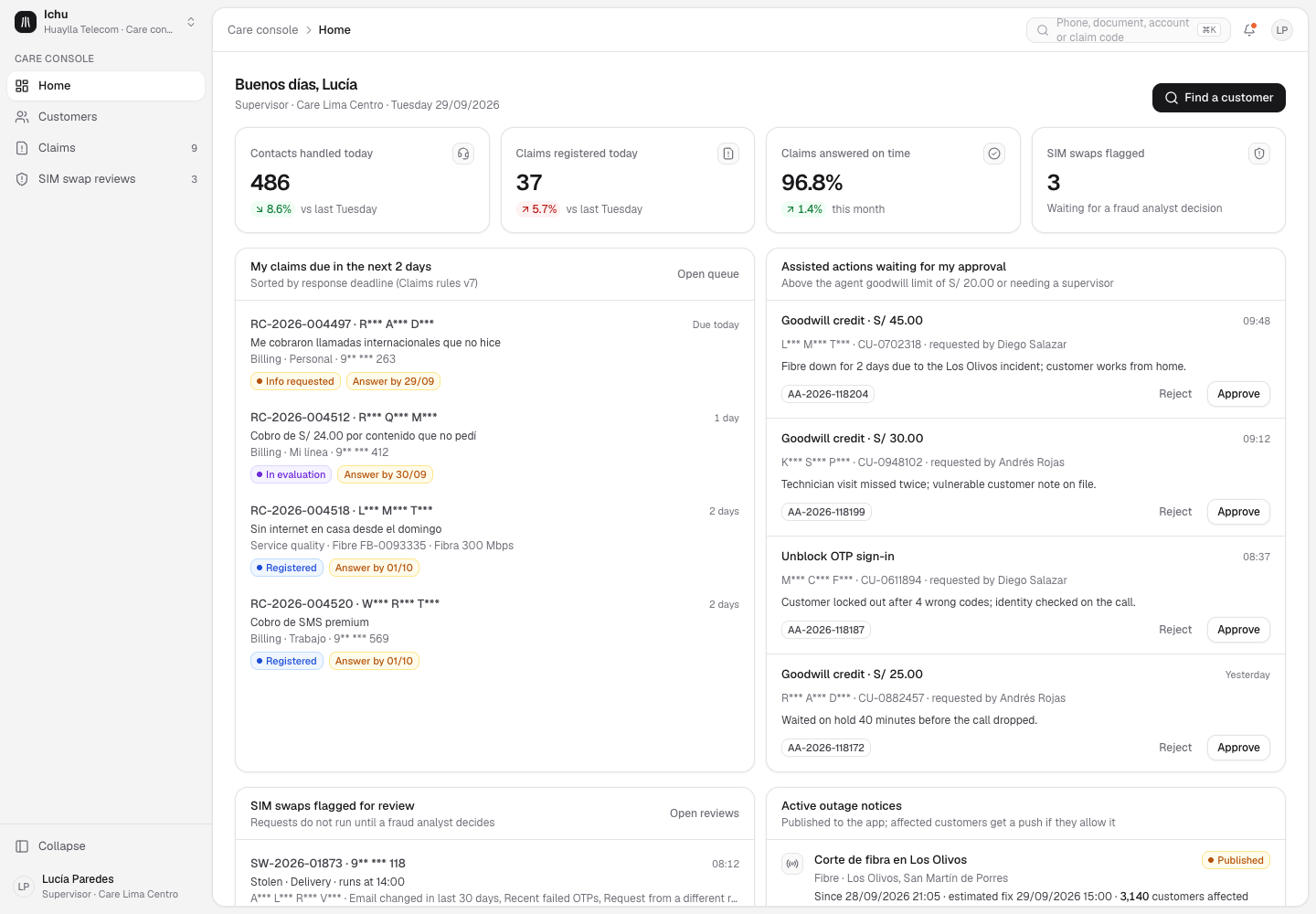Open SIM swap reviews in sidebar
The image size is (1316, 914).
[x=106, y=179]
